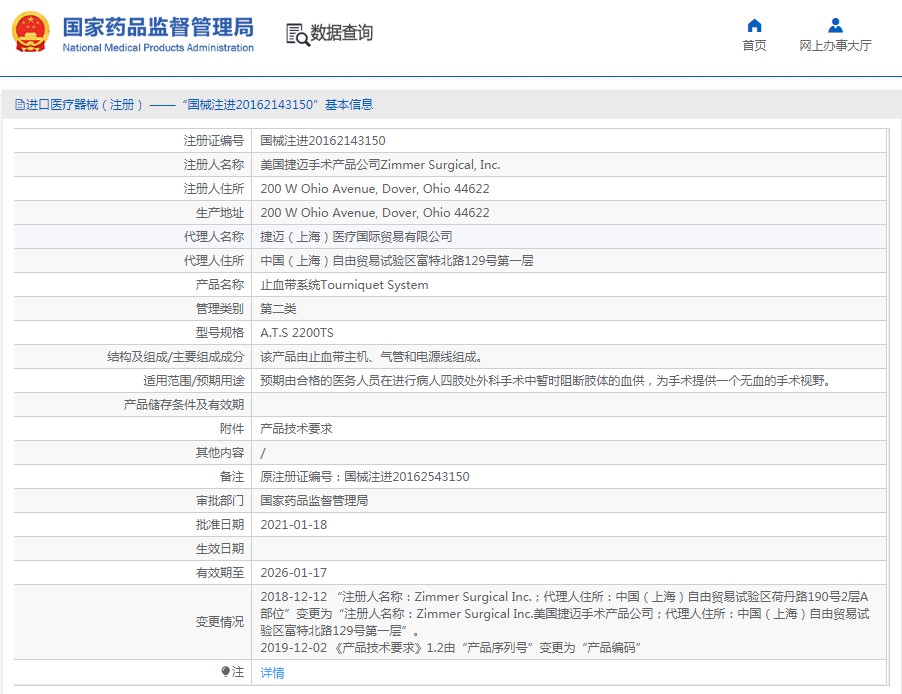Click the data query magnifier icon
Viewport: 902px width, 694px height.
pos(297,35)
